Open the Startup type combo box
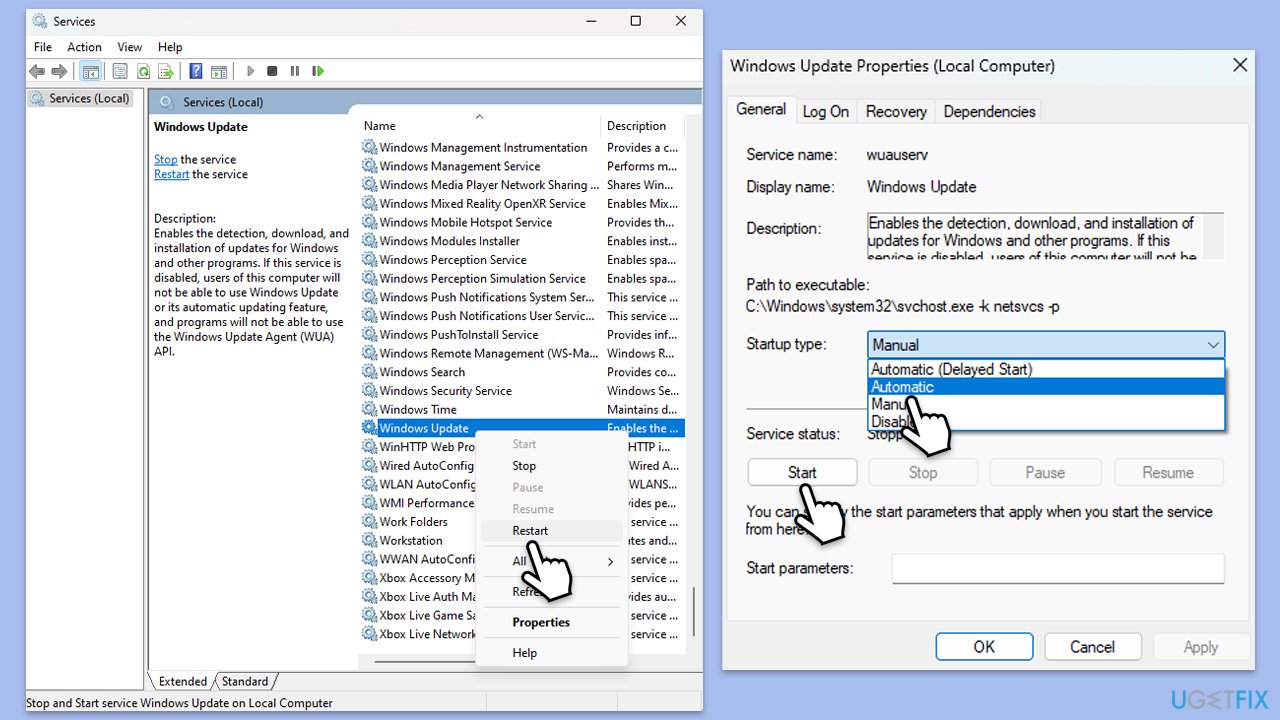This screenshot has height=720, width=1280. pyautogui.click(x=1046, y=345)
